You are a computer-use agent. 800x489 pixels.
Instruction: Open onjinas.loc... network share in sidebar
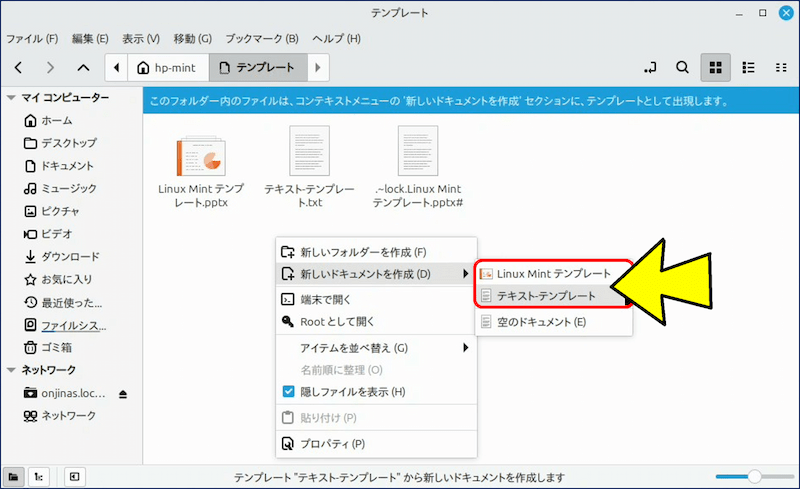64,394
